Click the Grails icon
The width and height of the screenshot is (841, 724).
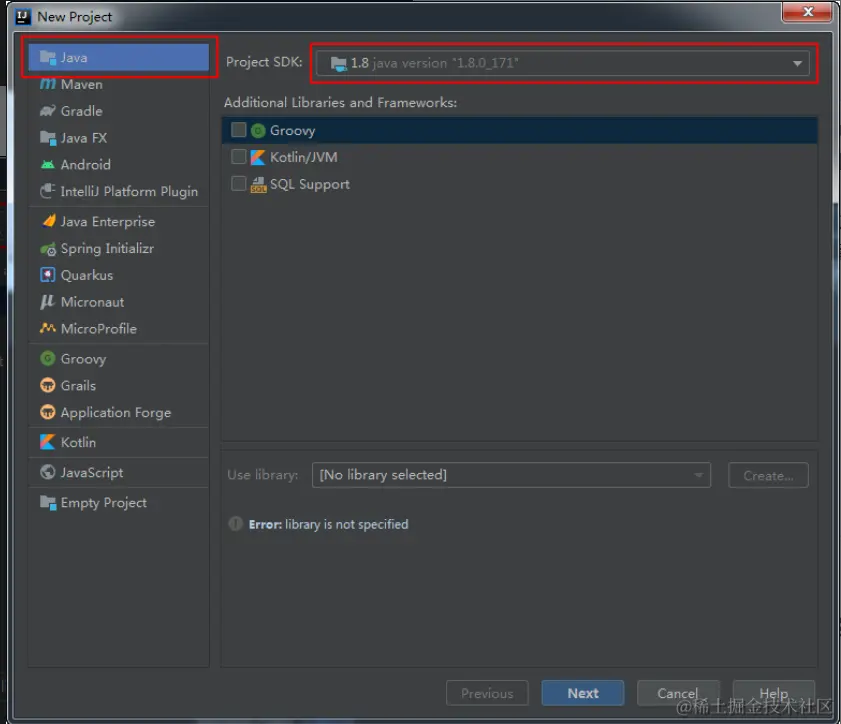tap(48, 385)
